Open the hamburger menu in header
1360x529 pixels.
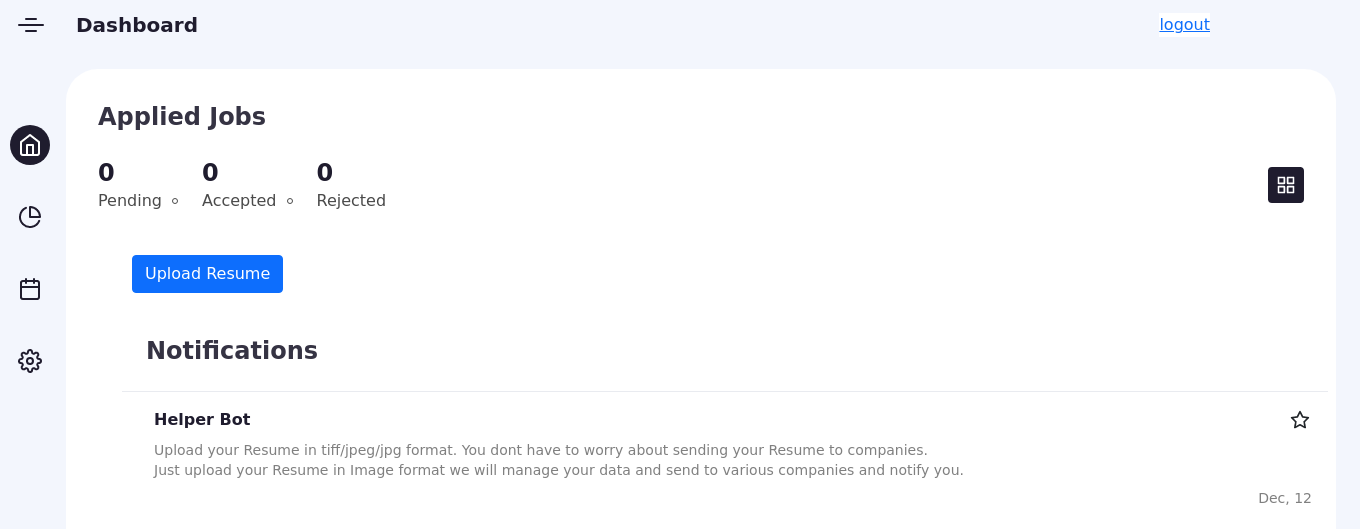31,25
